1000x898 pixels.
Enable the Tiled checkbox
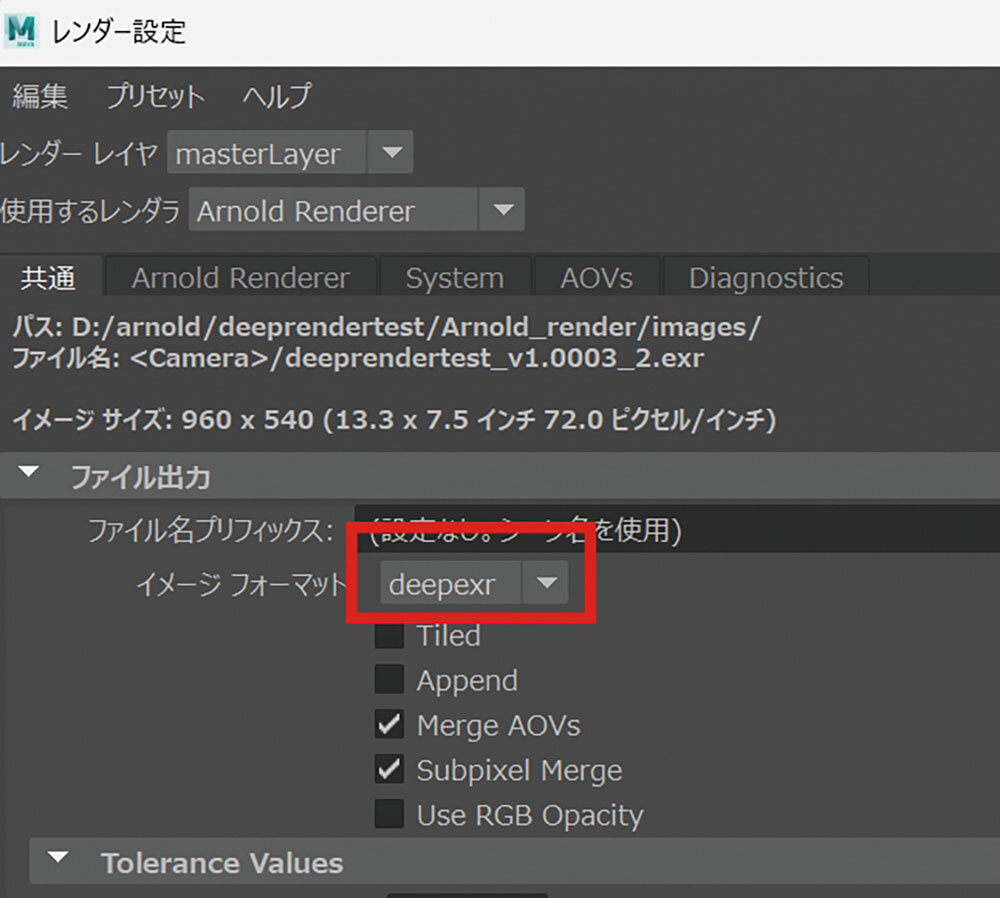[x=389, y=636]
